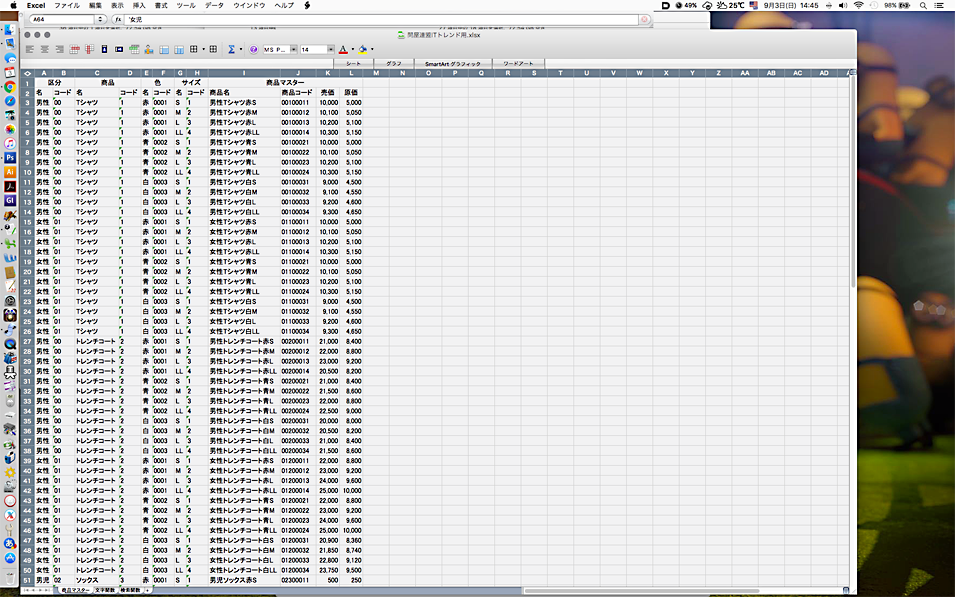Click the 商品マスター header cell
Viewport: 955px width, 597px height.
pos(285,82)
